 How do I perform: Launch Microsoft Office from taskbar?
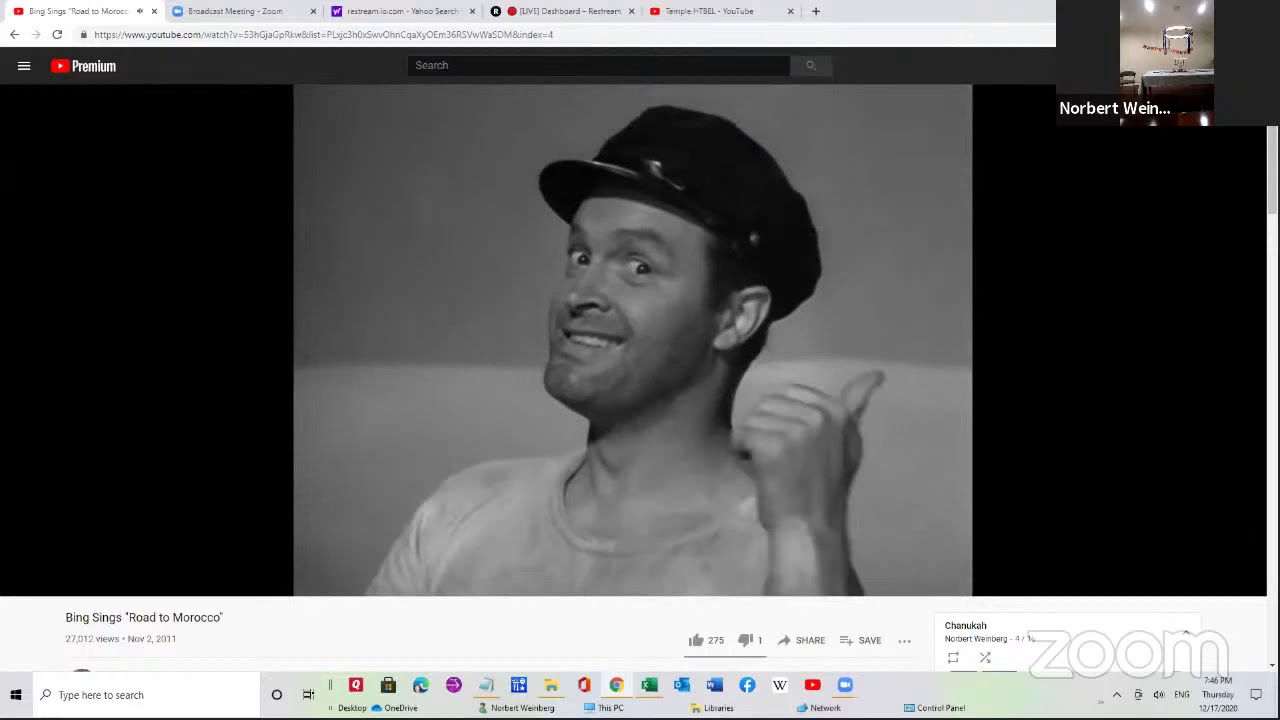click(x=584, y=685)
